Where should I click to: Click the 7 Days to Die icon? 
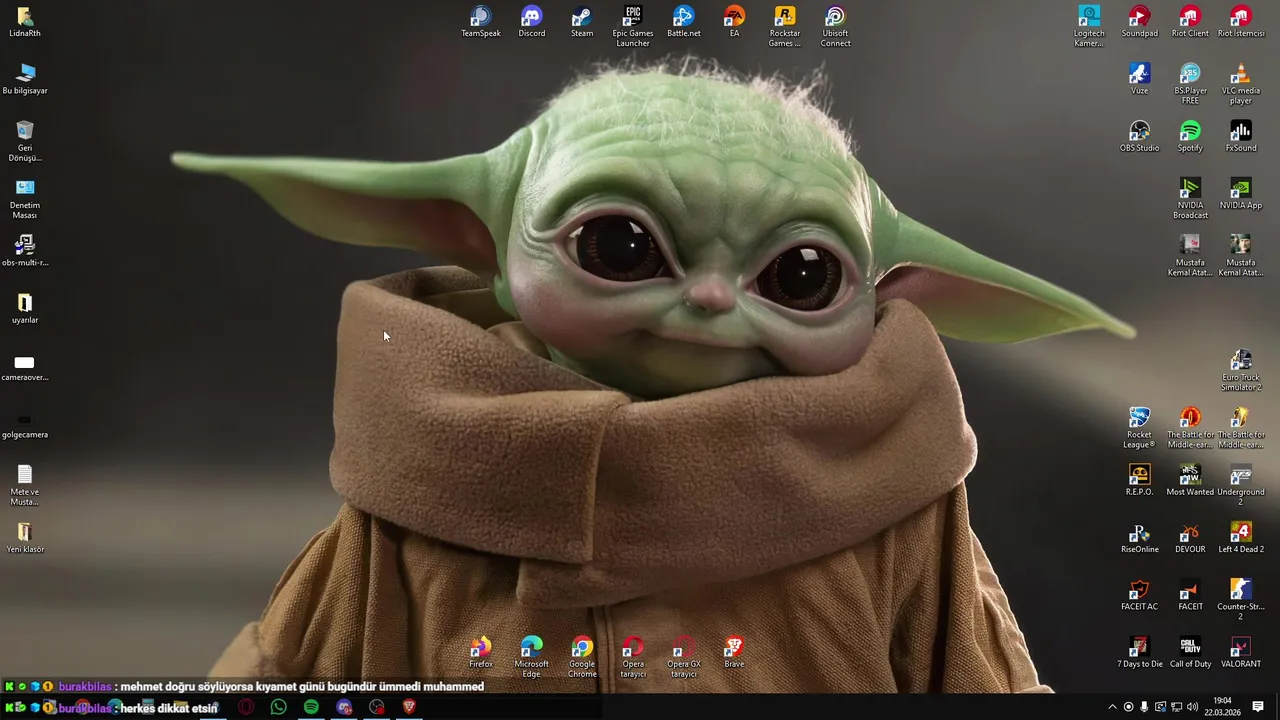1140,652
